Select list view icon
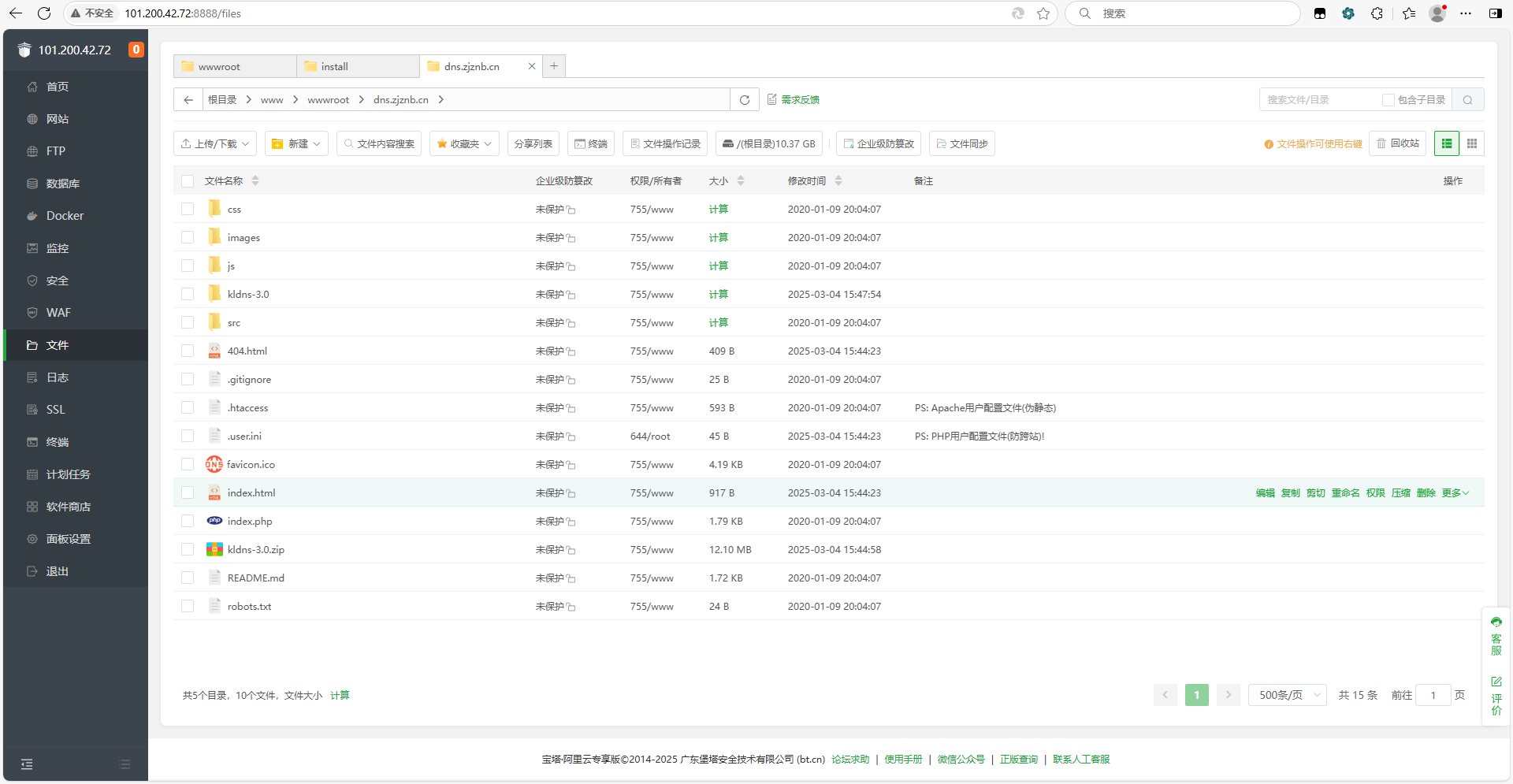Image resolution: width=1513 pixels, height=784 pixels. coord(1446,143)
